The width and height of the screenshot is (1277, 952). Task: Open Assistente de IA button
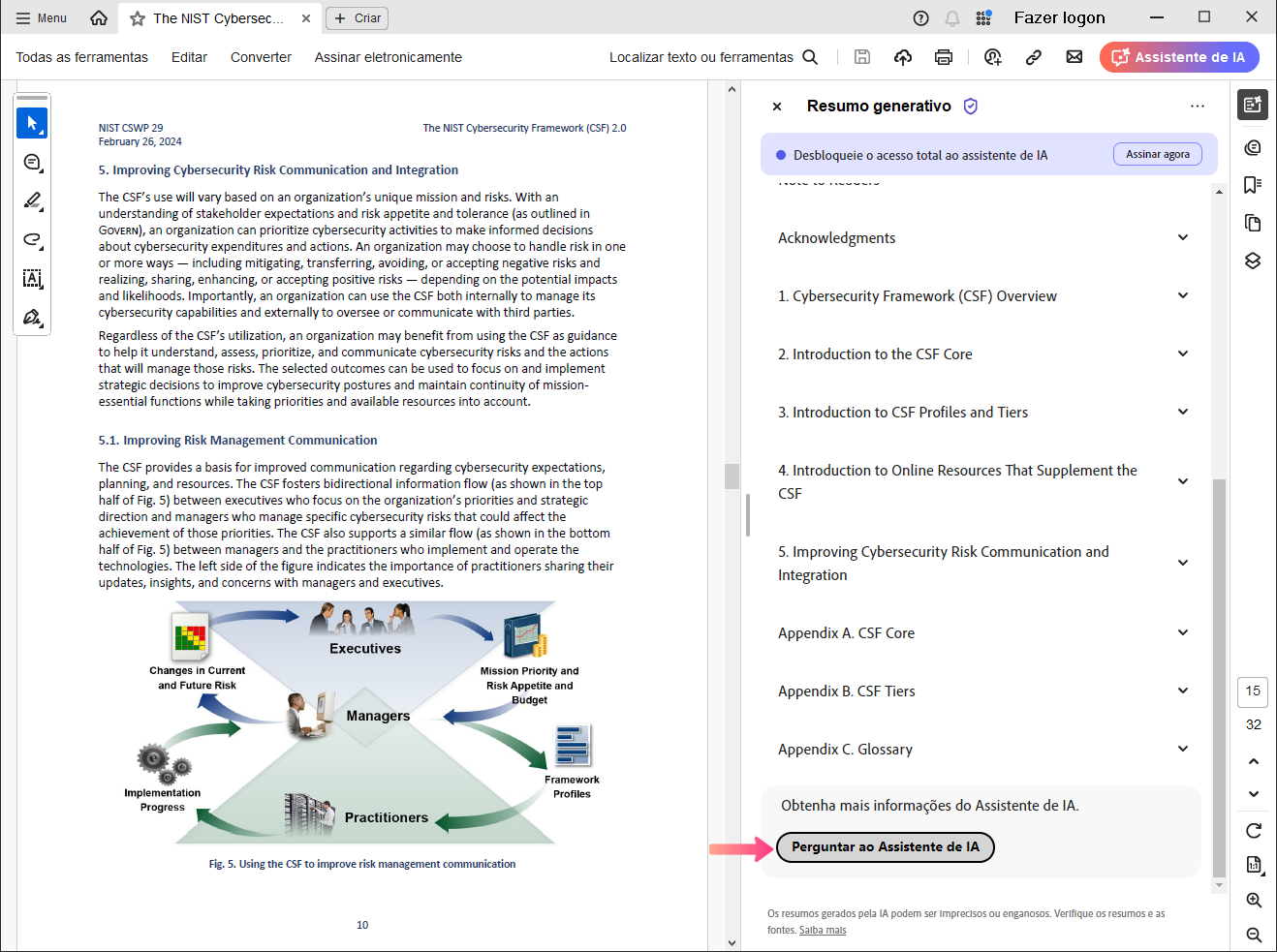1179,57
